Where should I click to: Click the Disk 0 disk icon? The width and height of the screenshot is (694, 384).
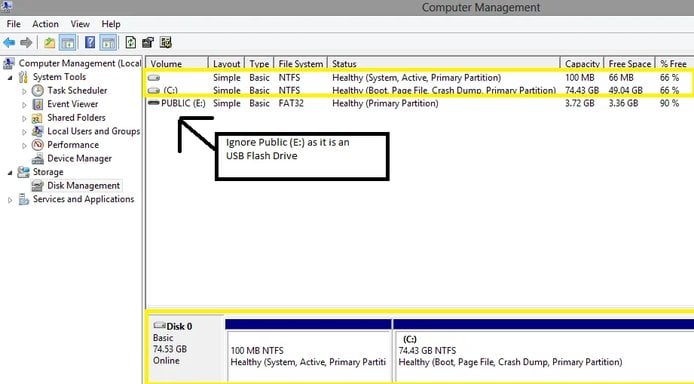tap(159, 326)
